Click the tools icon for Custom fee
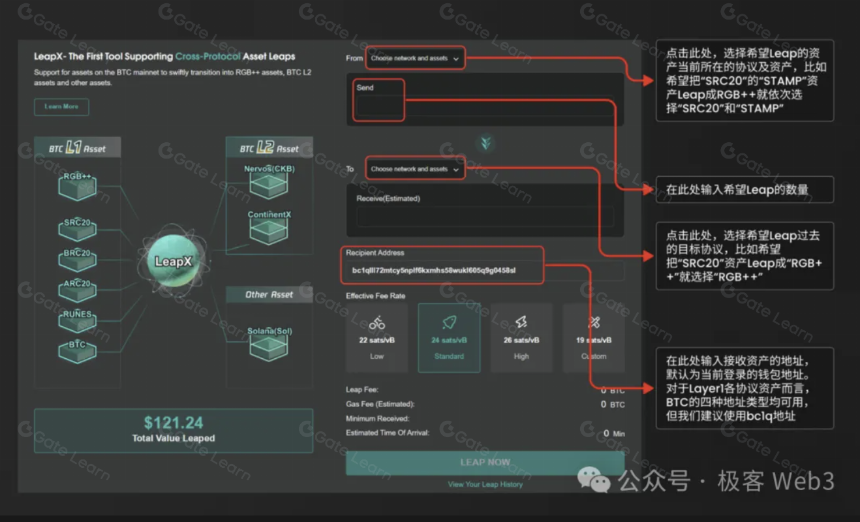 click(594, 322)
